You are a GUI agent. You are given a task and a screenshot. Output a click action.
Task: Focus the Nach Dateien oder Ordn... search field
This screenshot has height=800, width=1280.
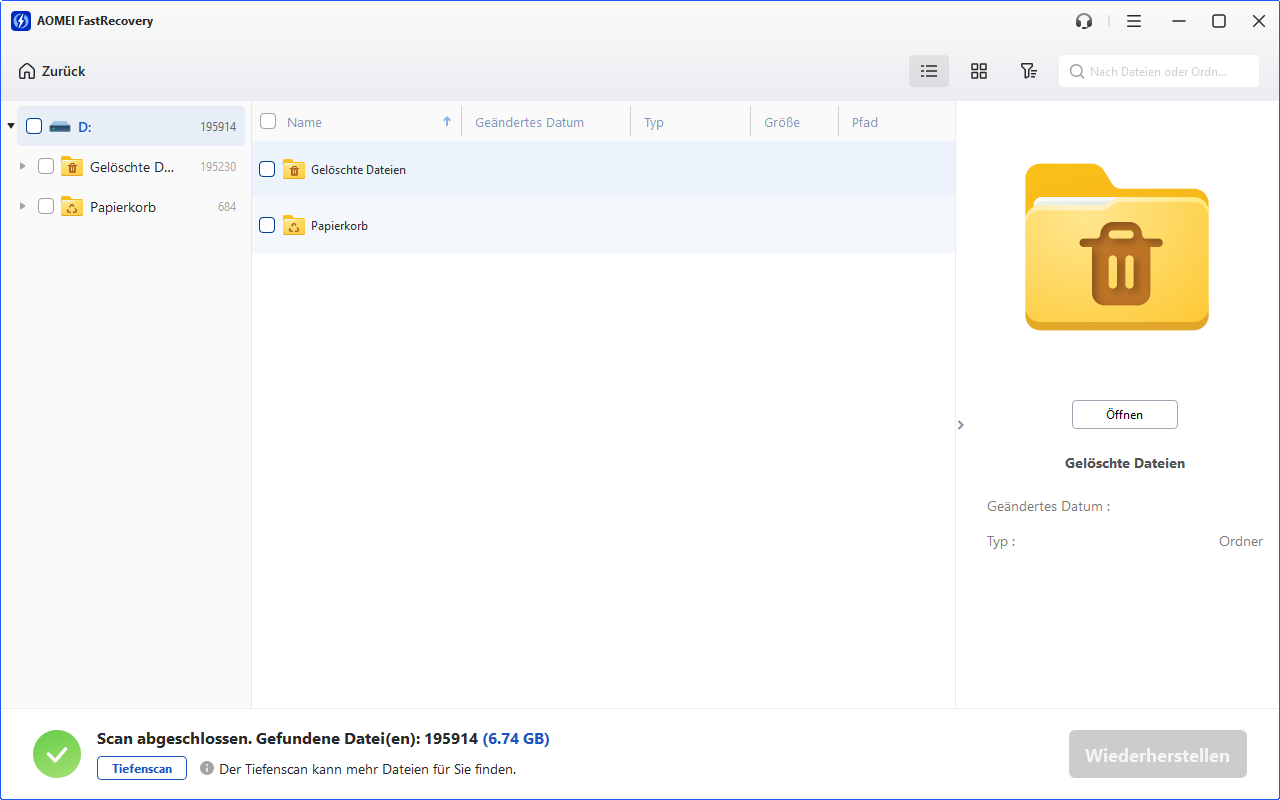coord(1159,71)
